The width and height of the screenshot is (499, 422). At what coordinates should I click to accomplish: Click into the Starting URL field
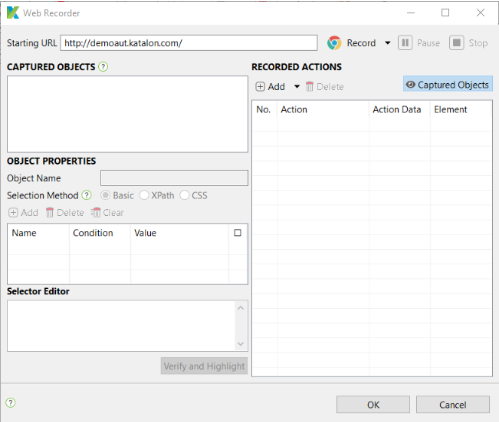coord(189,43)
